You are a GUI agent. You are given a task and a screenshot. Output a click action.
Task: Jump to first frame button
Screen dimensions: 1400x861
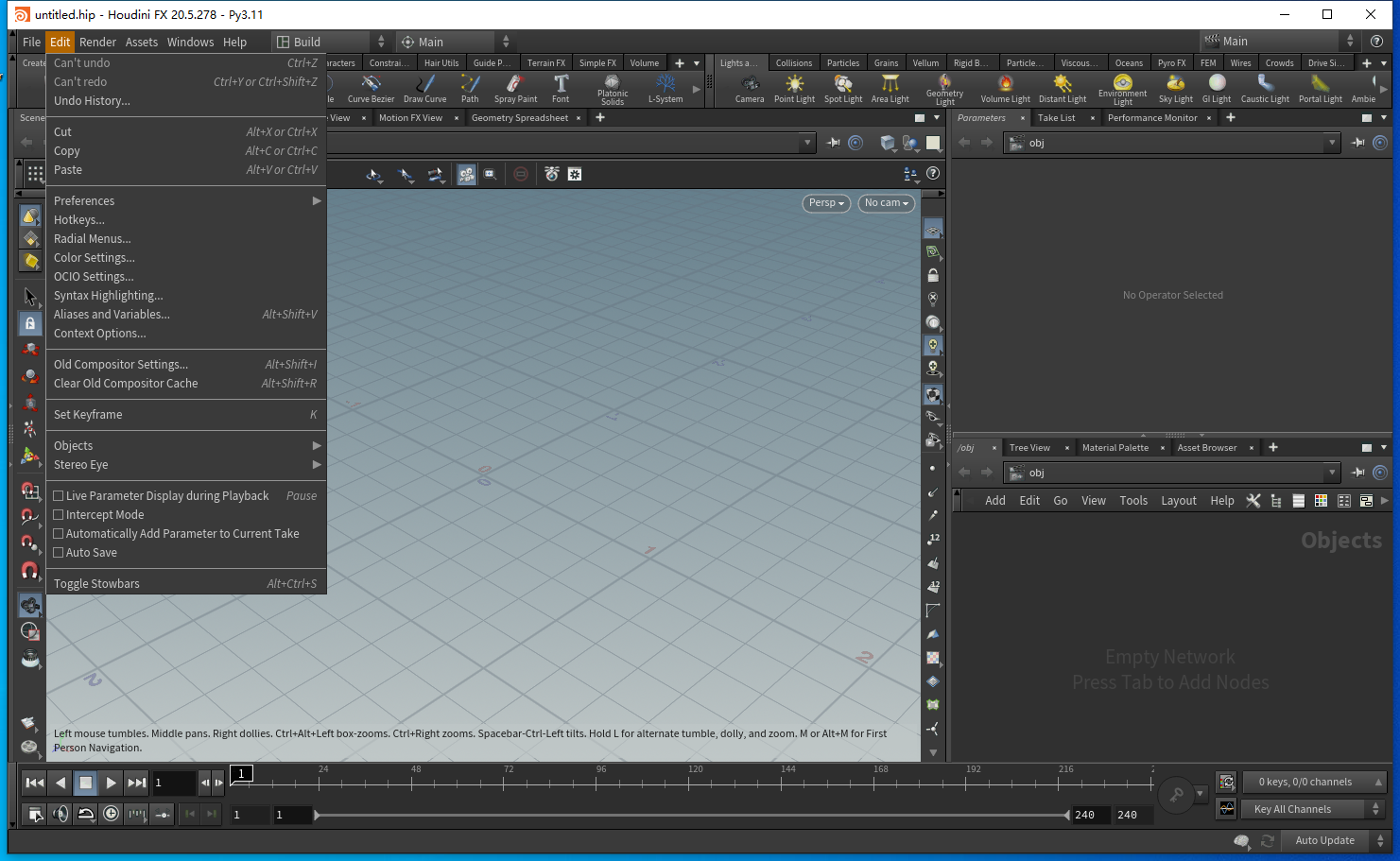[34, 783]
